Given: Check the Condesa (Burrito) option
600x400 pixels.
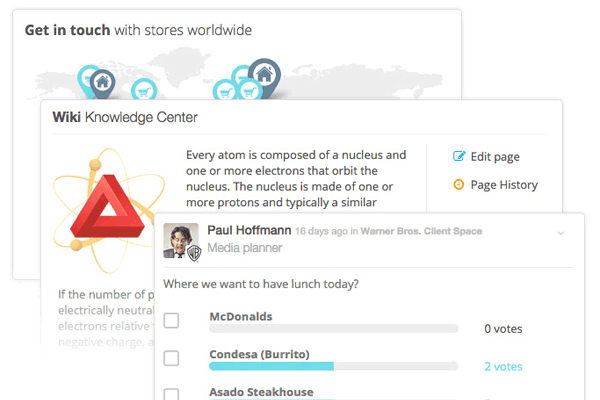Looking at the screenshot, I should point(172,358).
